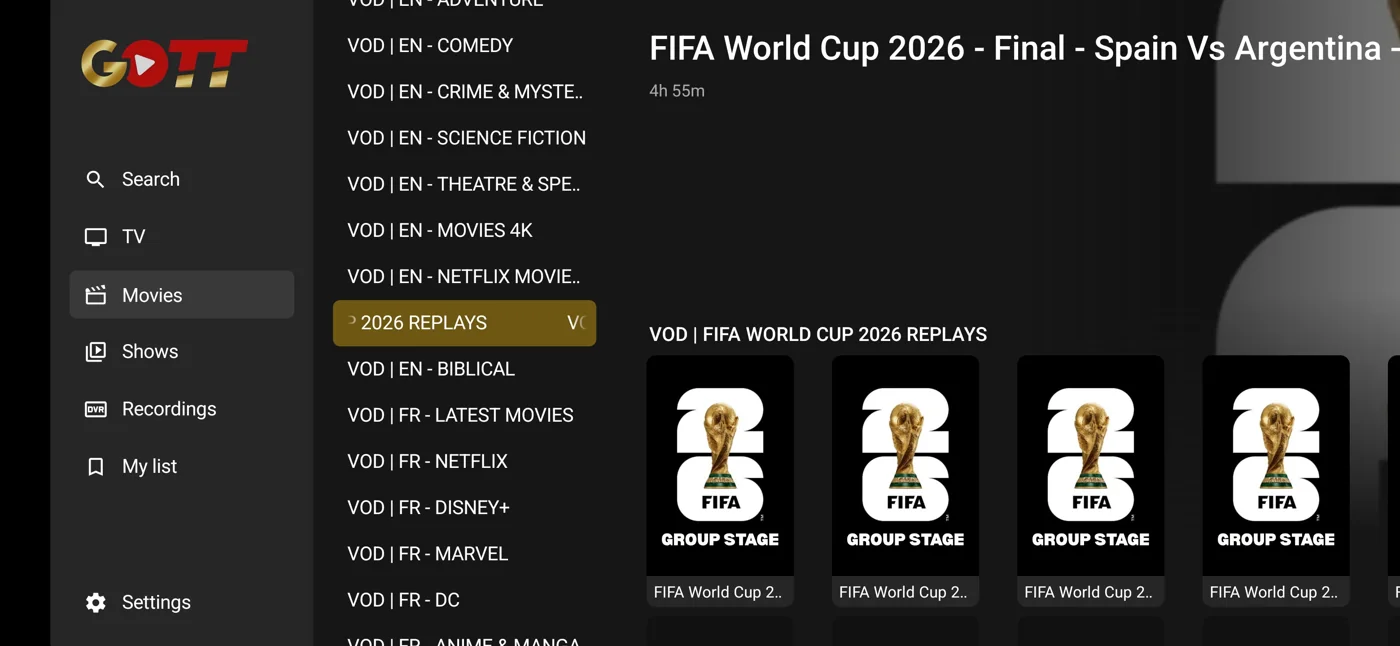
Task: Open the VOD | FR - DC category
Action: coord(403,600)
